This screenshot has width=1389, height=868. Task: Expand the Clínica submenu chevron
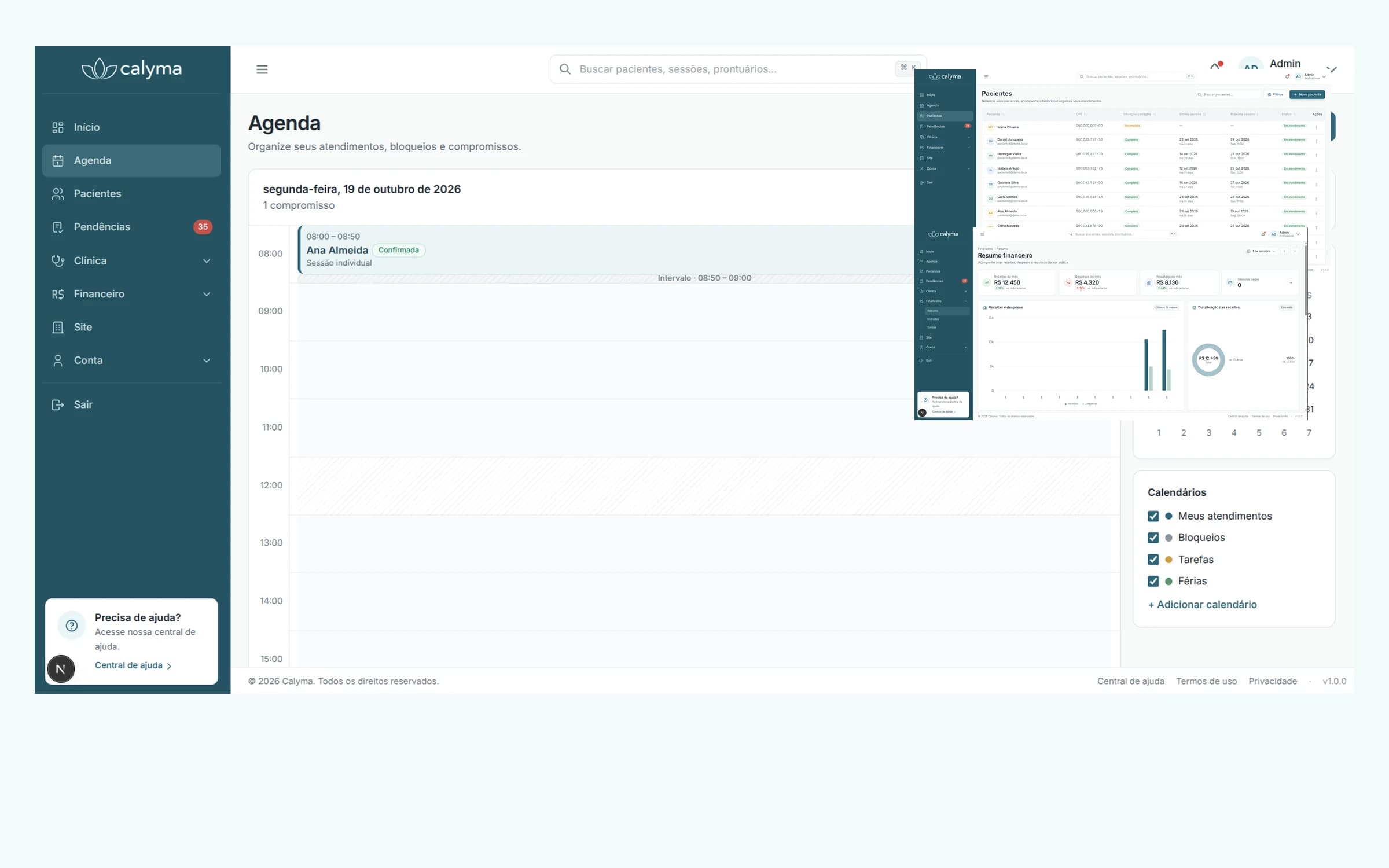[207, 261]
